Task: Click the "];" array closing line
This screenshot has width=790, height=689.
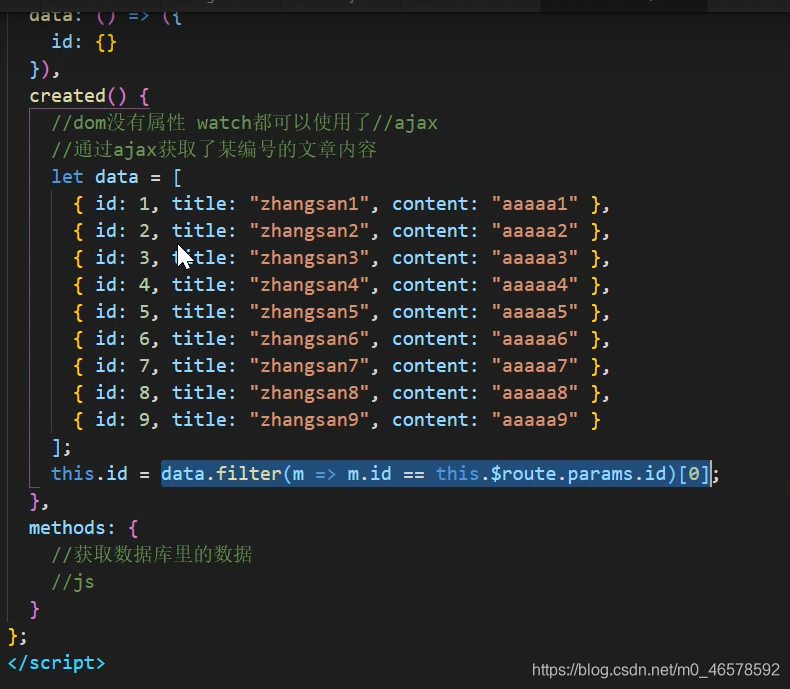Action: click(61, 447)
